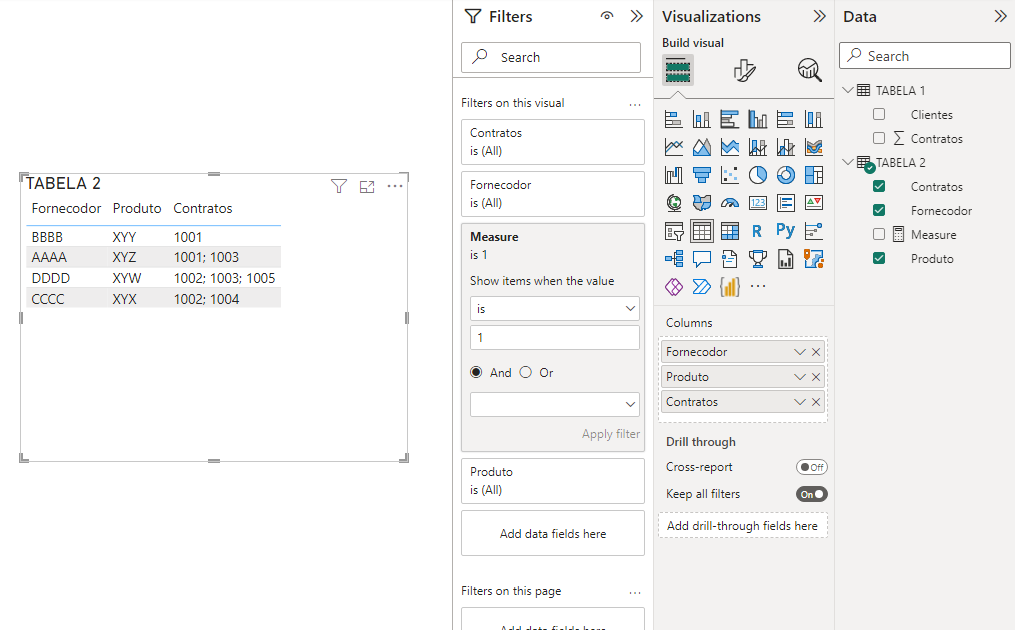Uncheck Produto field in TABELA 2
The image size is (1015, 630).
tap(879, 258)
